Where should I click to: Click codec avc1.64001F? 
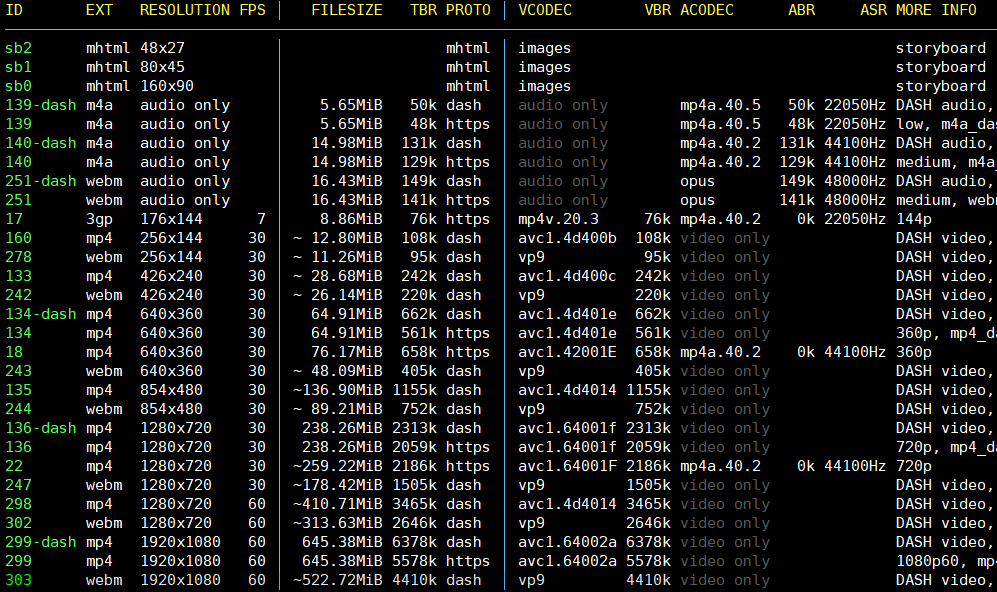point(567,467)
